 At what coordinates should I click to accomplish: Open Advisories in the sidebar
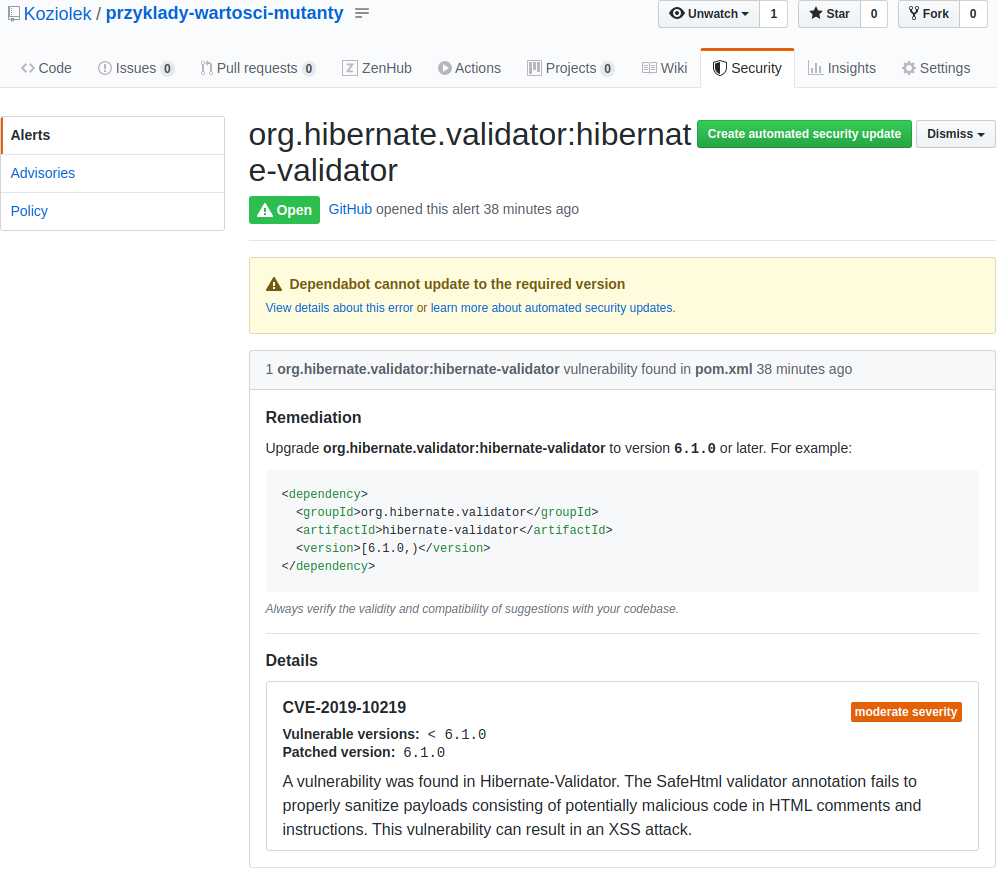(113, 173)
